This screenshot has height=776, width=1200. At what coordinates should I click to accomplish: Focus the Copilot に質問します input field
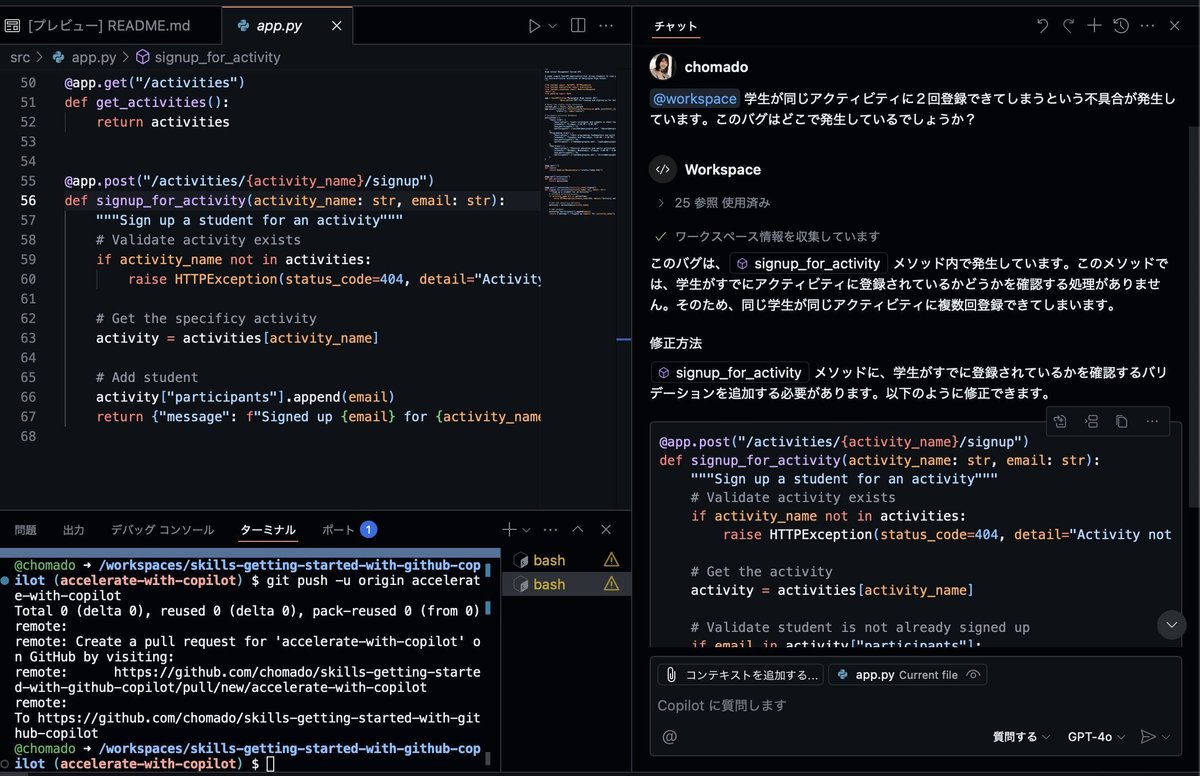click(x=915, y=705)
